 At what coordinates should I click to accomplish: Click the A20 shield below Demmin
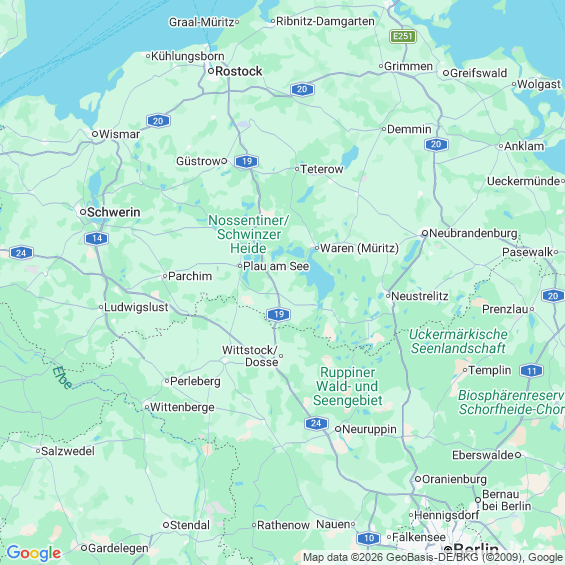pos(436,144)
